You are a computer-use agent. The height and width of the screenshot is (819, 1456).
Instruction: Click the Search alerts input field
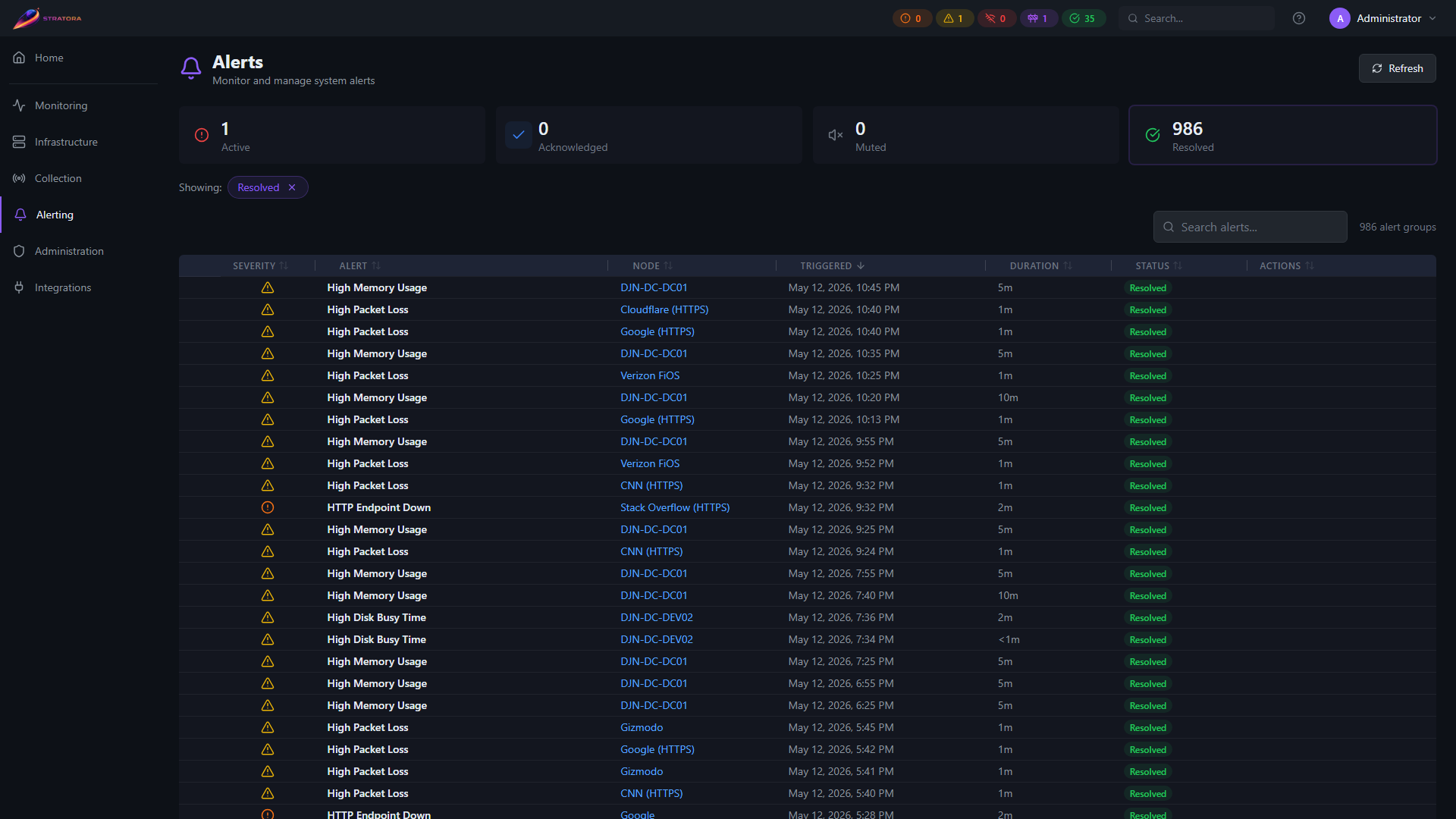click(x=1250, y=227)
